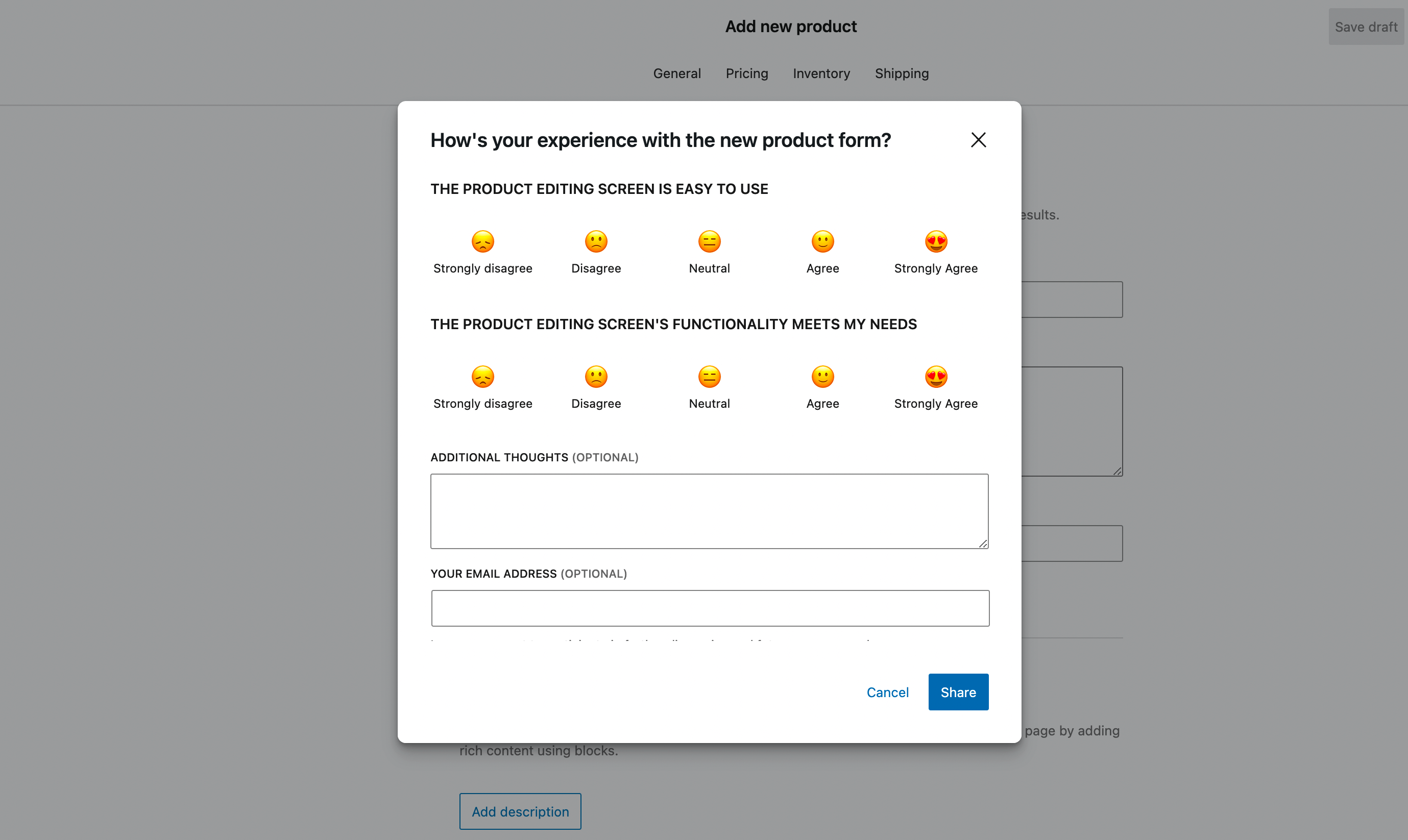This screenshot has height=840, width=1408.
Task: Choose Disagree rating for functionality meets my needs
Action: point(596,377)
